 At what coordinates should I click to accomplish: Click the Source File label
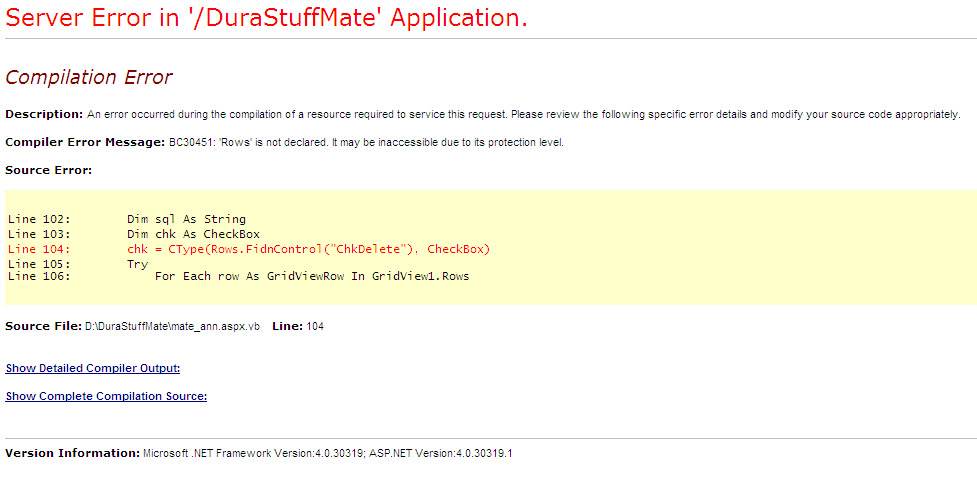coord(44,326)
